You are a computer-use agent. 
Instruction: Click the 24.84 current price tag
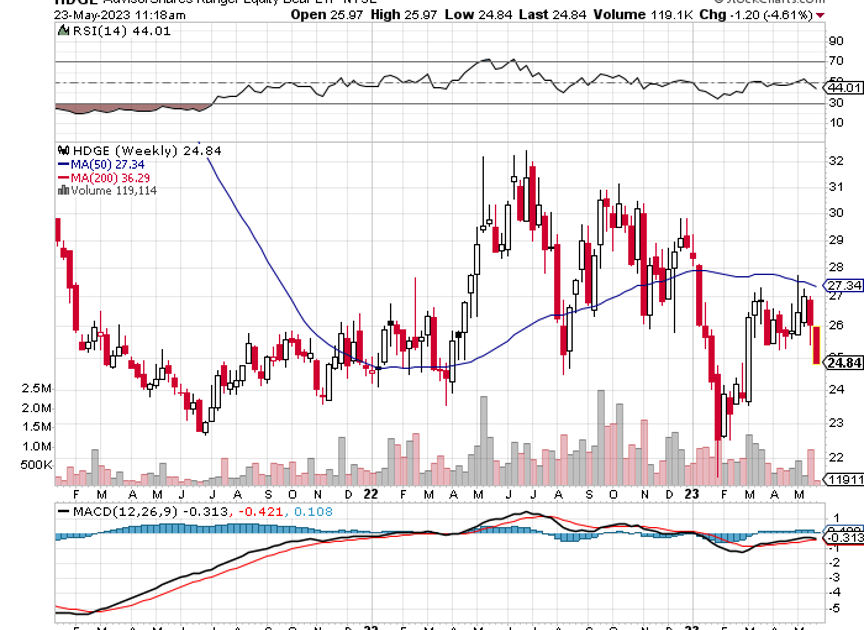click(844, 363)
